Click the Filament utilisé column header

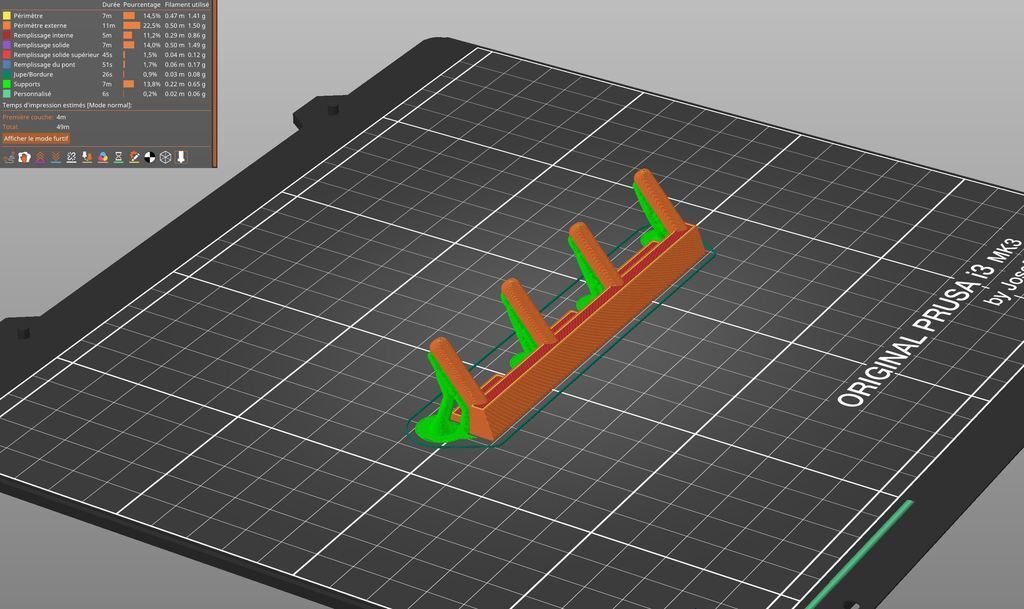point(187,5)
